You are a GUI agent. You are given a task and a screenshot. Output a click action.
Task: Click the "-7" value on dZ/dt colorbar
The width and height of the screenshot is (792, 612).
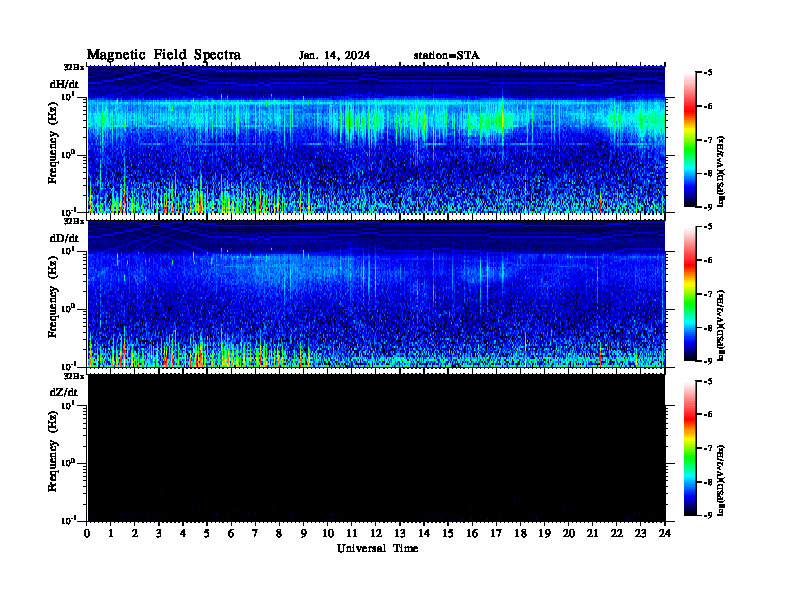click(x=708, y=448)
